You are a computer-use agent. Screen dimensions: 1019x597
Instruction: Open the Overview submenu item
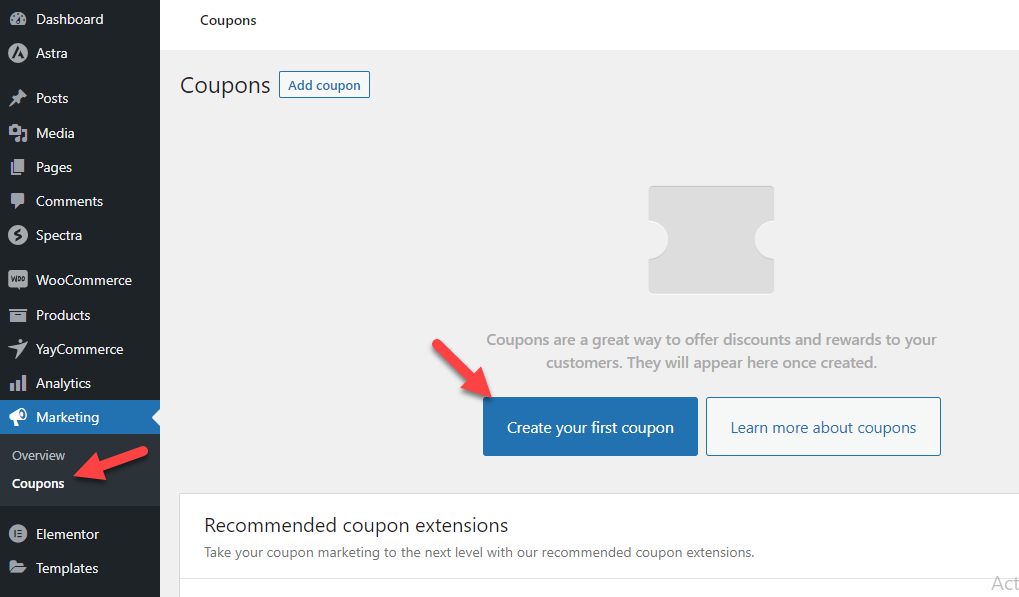38,455
